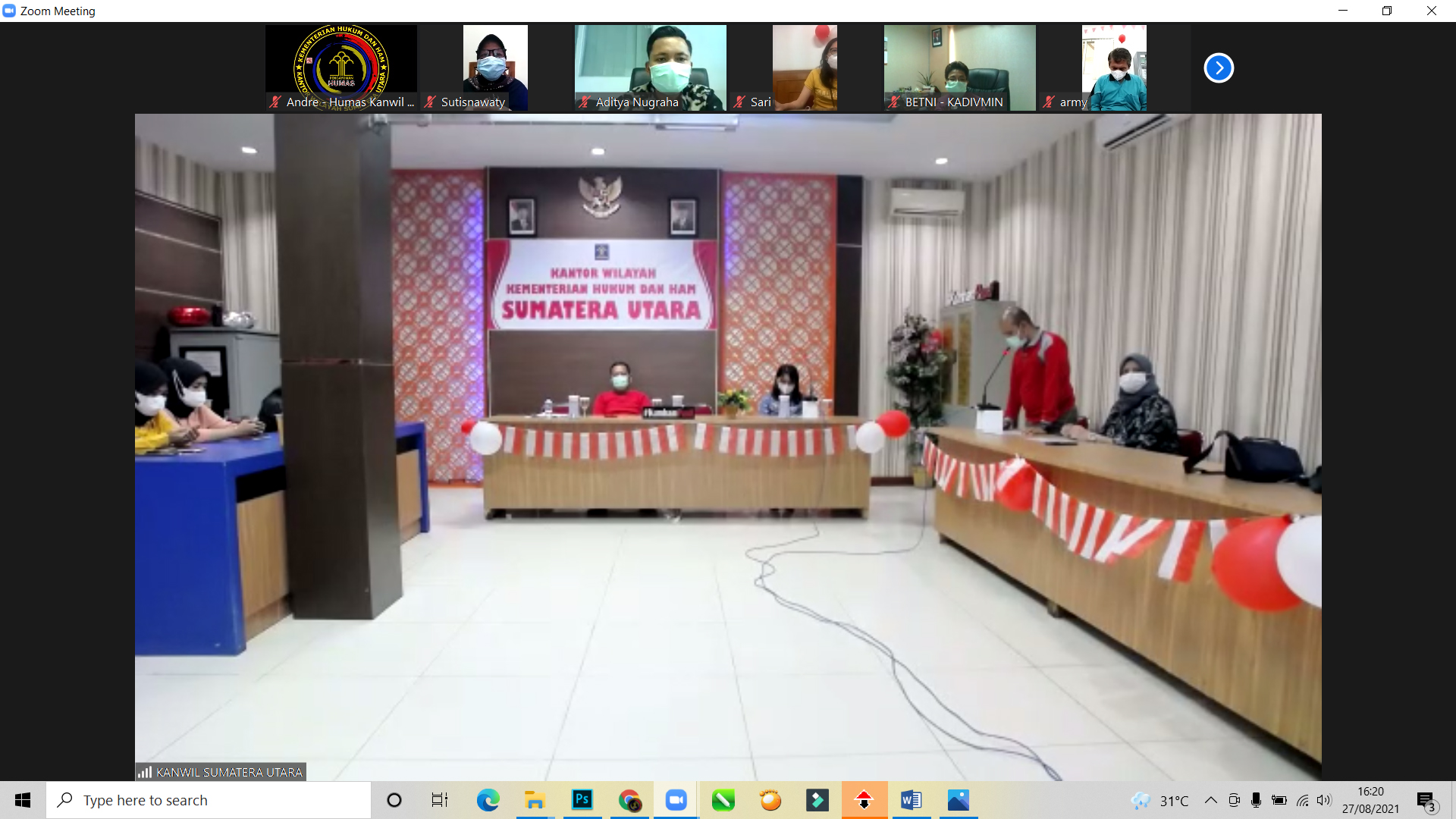Open Photoshop from the taskbar
Viewport: 1456px width, 819px height.
[582, 800]
